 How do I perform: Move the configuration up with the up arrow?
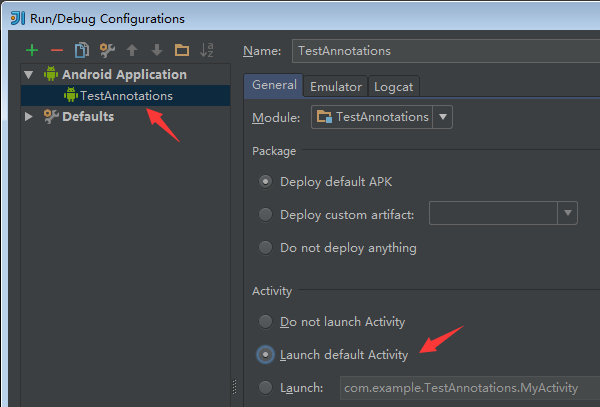coord(132,50)
